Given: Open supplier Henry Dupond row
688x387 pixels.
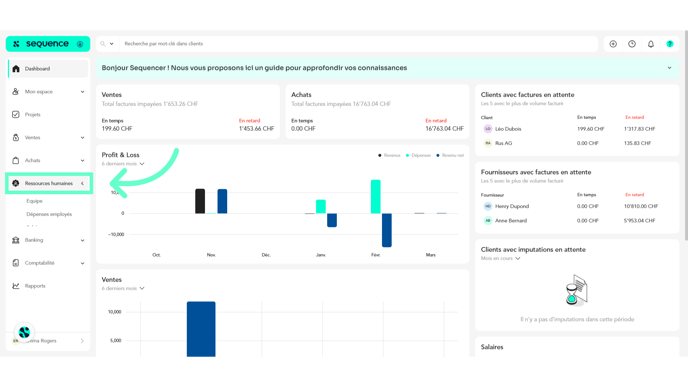Looking at the screenshot, I should (x=577, y=206).
